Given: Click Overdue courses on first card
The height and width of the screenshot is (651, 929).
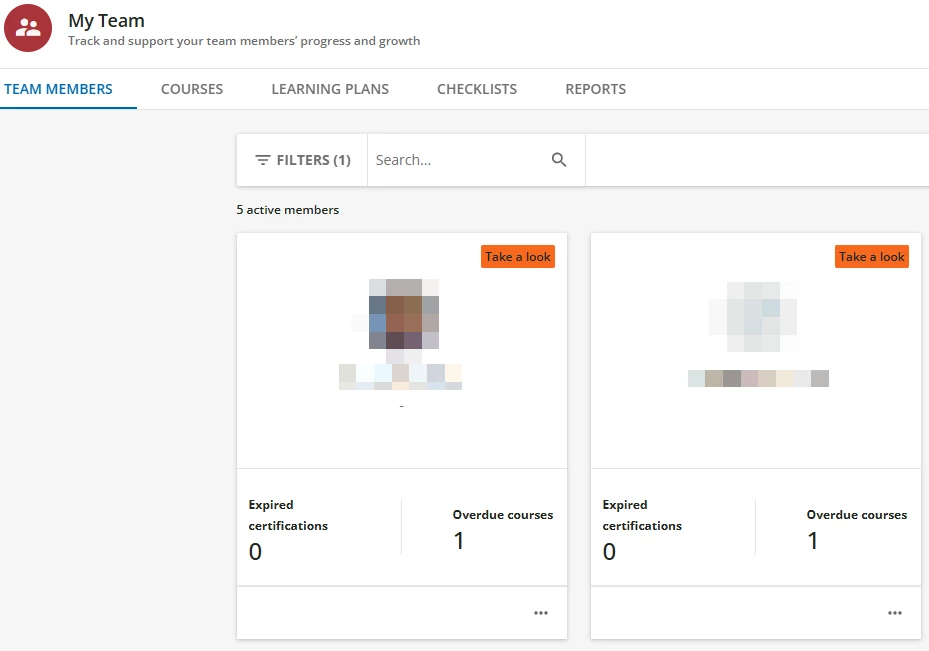Looking at the screenshot, I should pos(503,515).
